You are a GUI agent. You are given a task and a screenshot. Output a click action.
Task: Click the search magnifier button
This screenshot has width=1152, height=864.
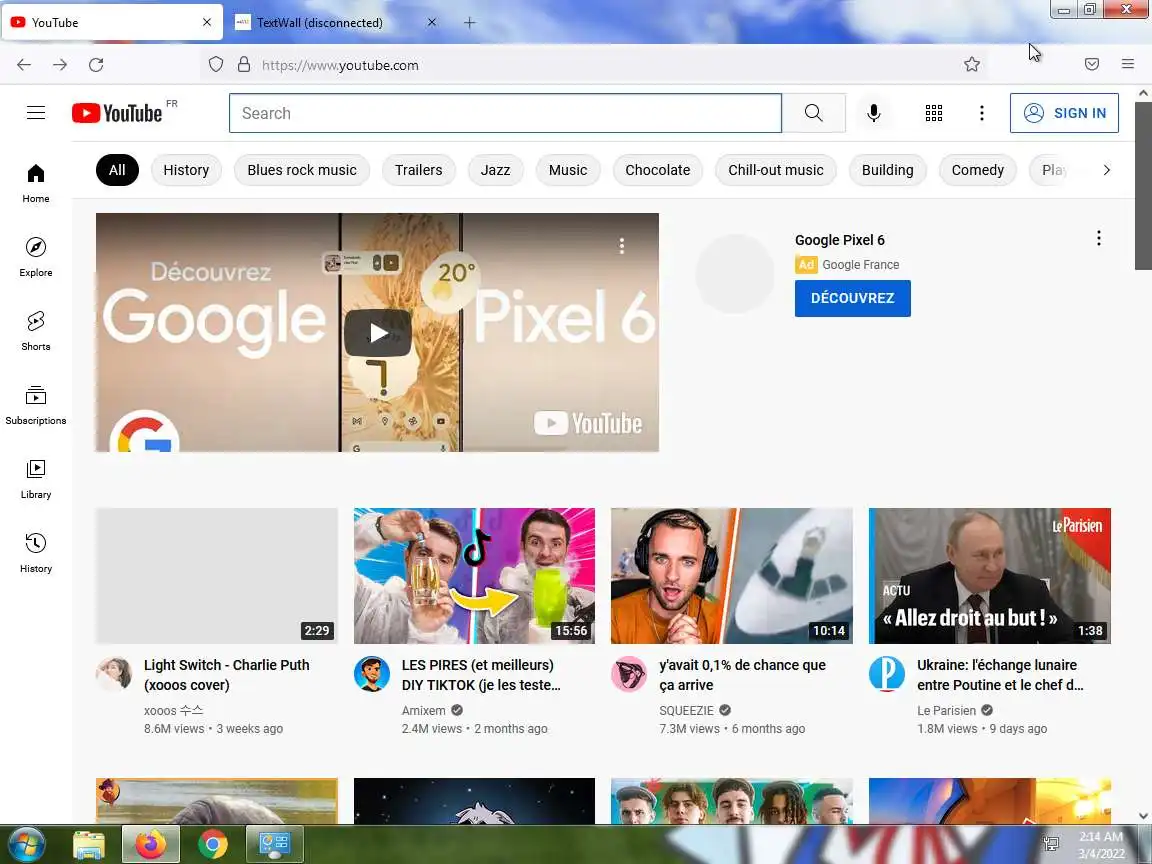813,113
